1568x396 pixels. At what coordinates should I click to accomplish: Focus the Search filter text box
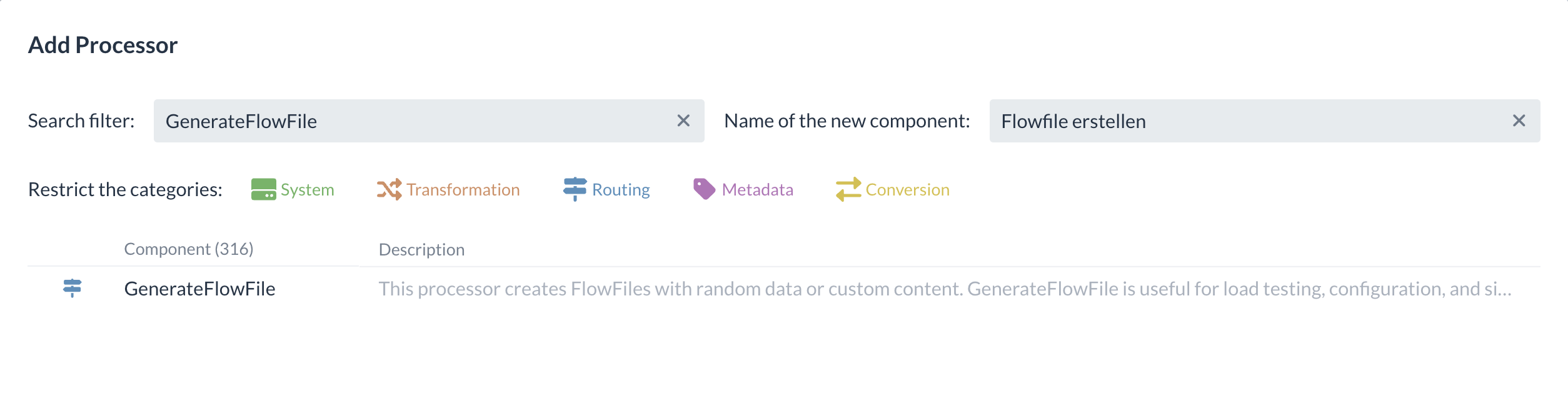[413, 121]
